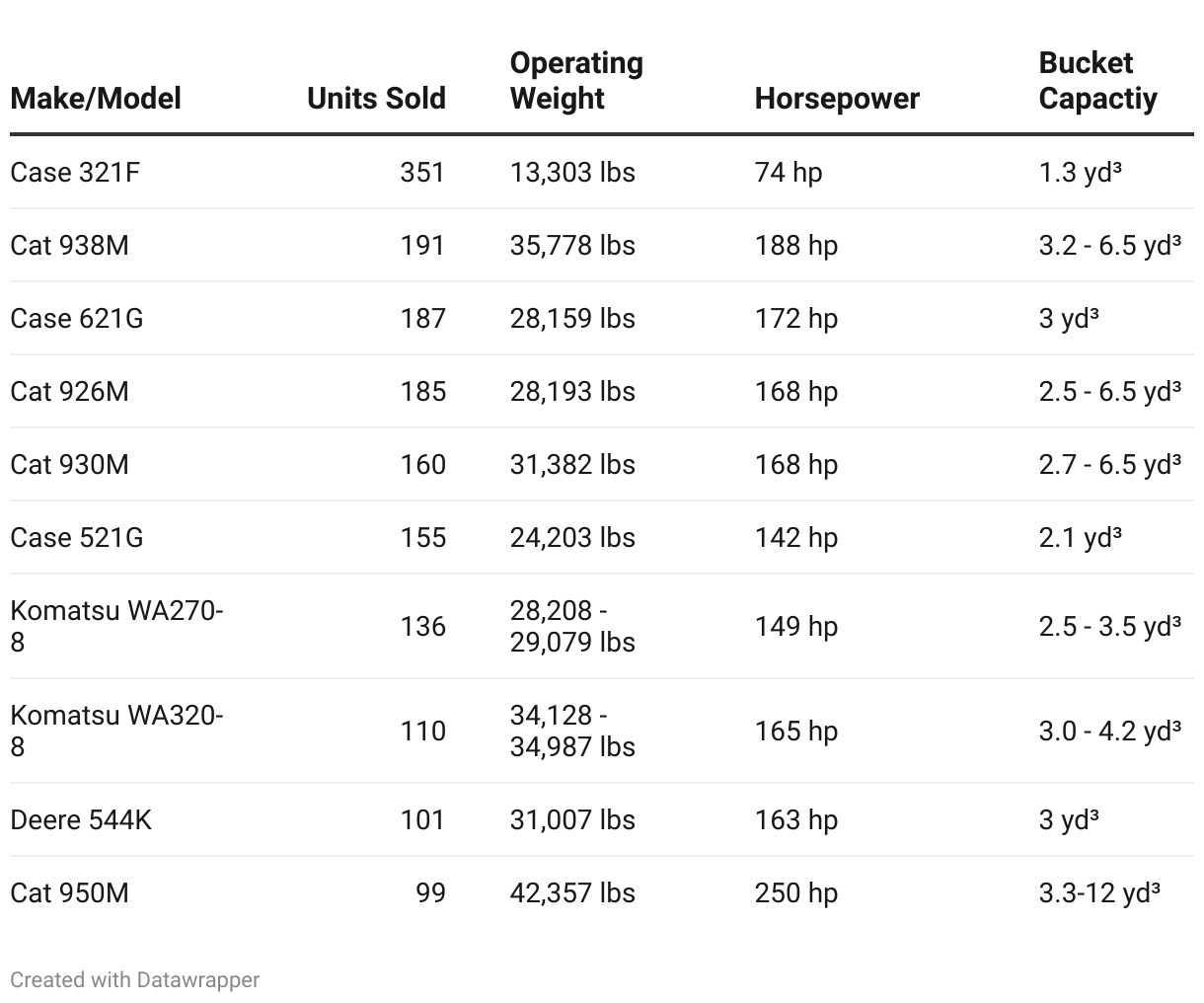Open the Created with Datawrapper link
The width and height of the screenshot is (1204, 1003).
coord(135,980)
